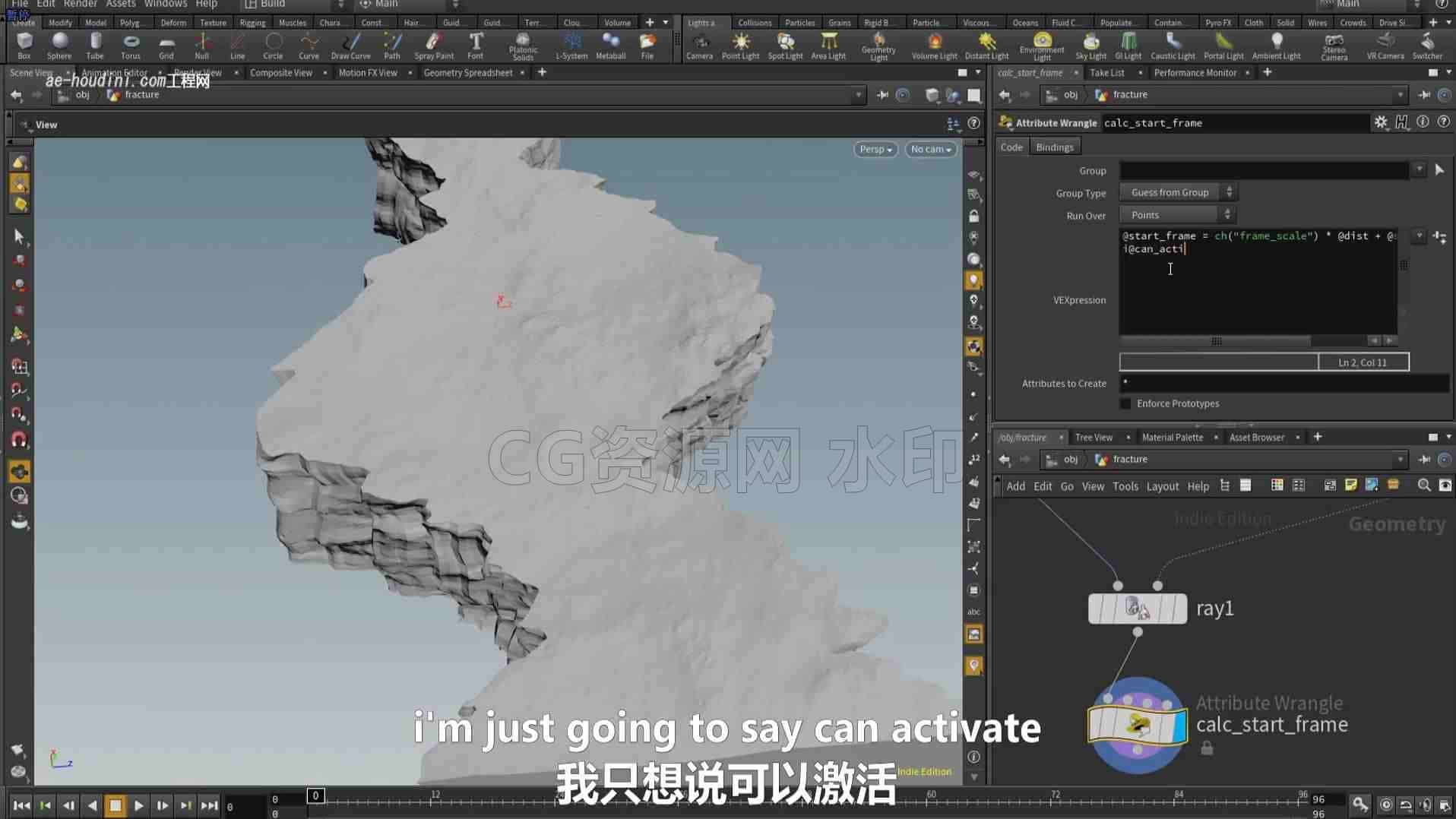Pick the Draw Curve shelf tool

pos(350,46)
